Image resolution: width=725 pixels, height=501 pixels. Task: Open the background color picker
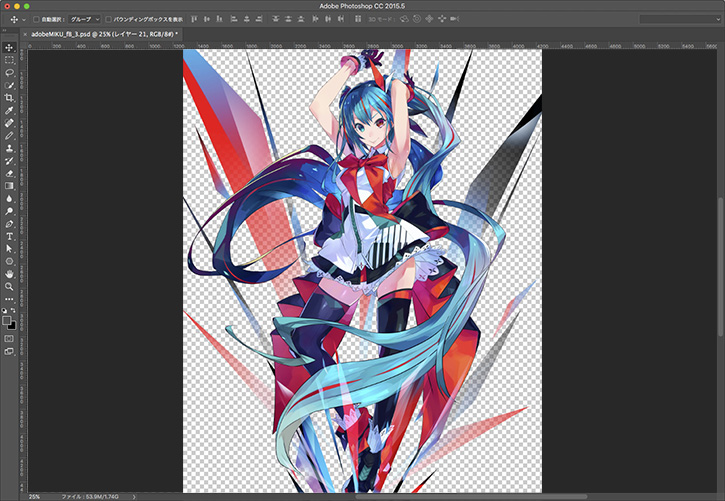click(x=13, y=326)
